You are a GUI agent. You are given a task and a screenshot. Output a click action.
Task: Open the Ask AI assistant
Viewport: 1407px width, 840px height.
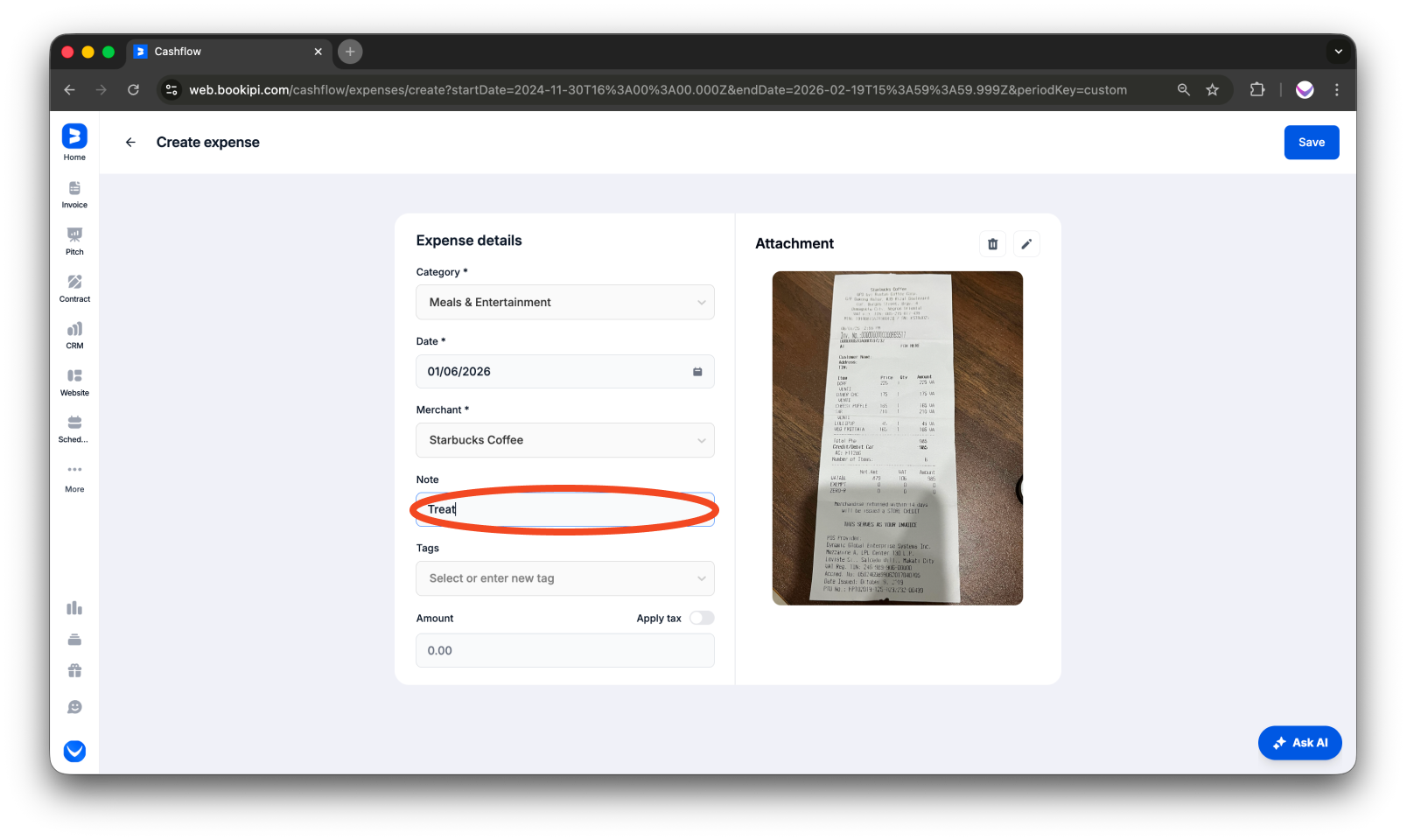pyautogui.click(x=1300, y=743)
